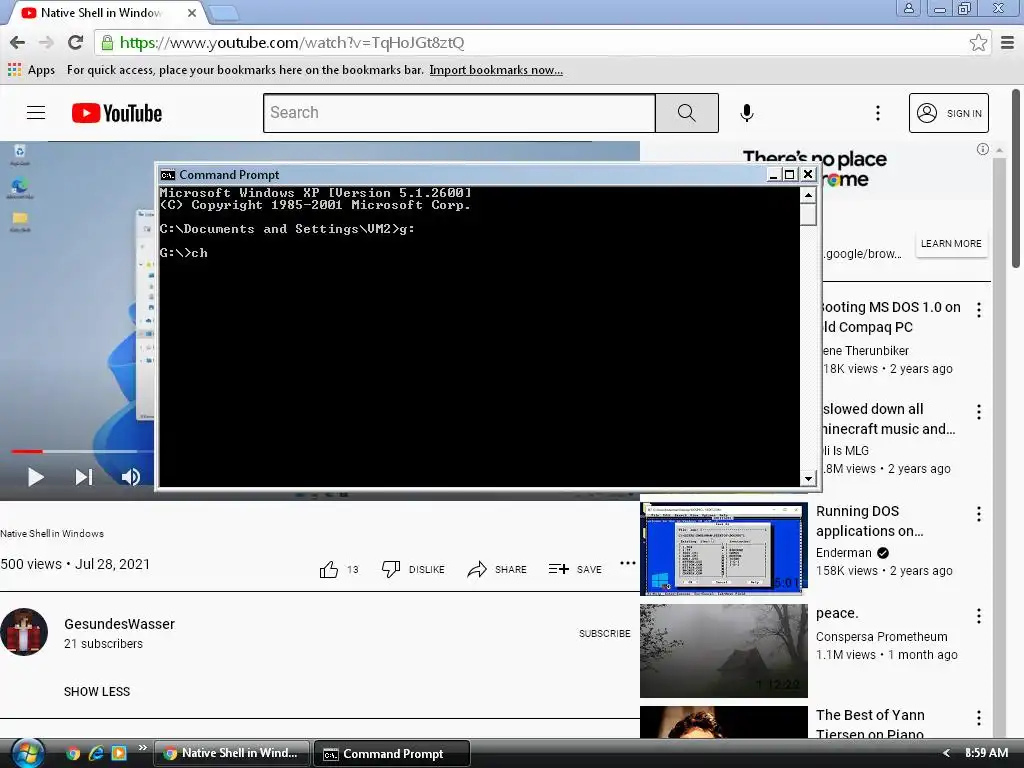Switch to Command Prompt taskbar button
1024x768 pixels.
(392, 754)
